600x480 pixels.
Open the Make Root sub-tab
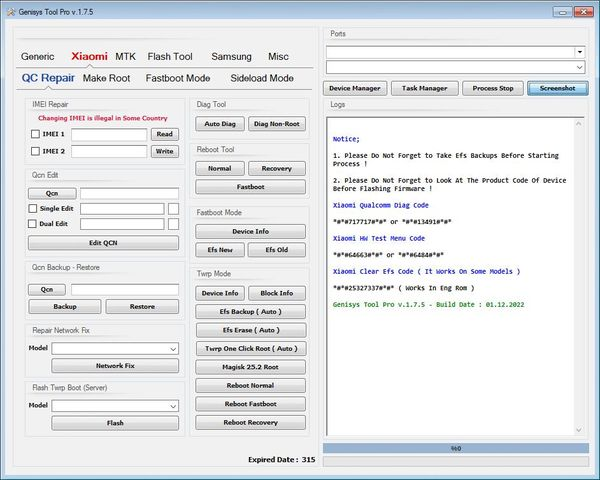point(106,78)
